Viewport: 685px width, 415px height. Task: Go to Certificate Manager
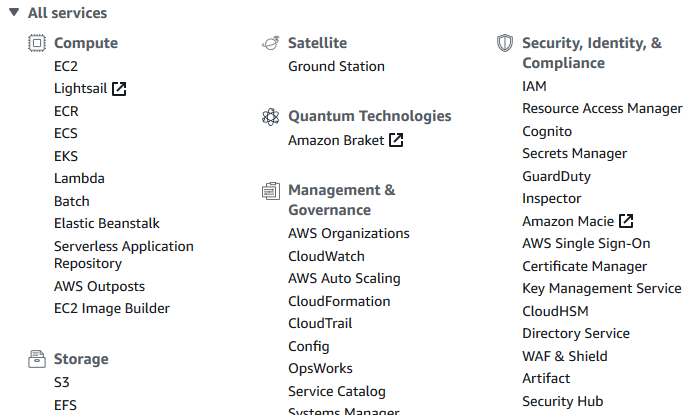[585, 266]
